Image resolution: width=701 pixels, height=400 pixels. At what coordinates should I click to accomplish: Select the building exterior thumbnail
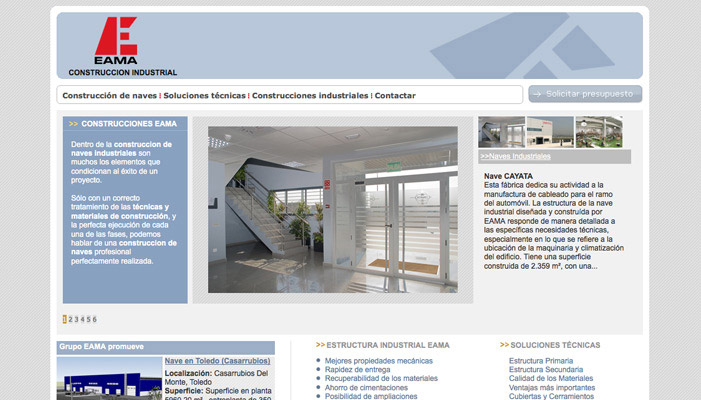tap(550, 132)
